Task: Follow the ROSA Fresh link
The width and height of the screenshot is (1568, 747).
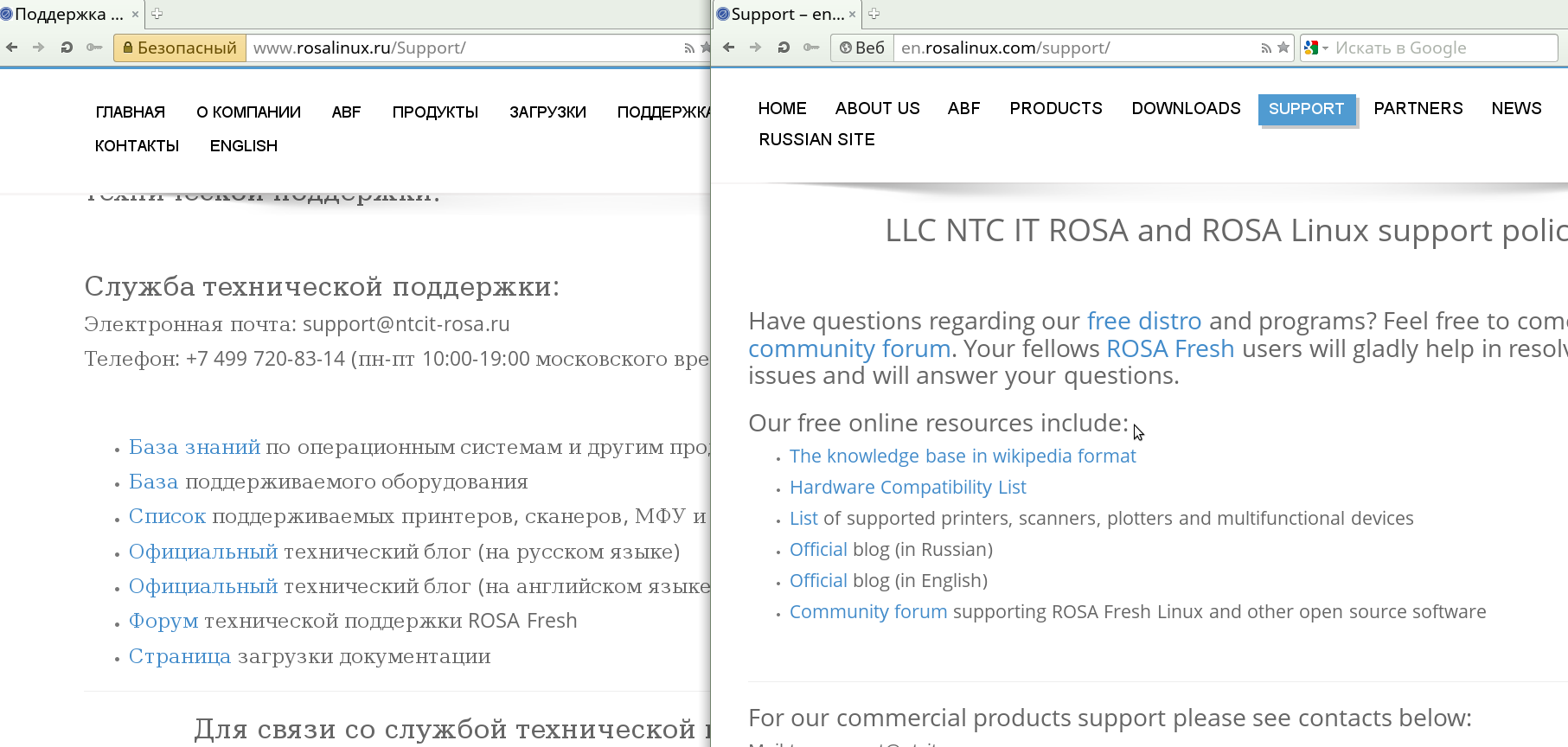Action: tap(1170, 348)
